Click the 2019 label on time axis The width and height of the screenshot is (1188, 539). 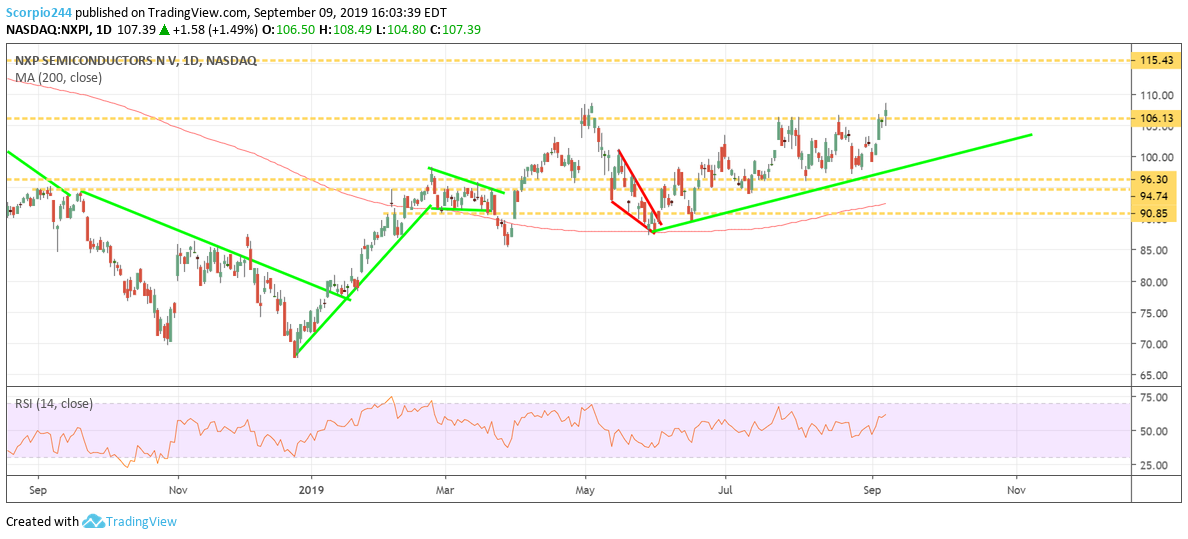(x=311, y=490)
